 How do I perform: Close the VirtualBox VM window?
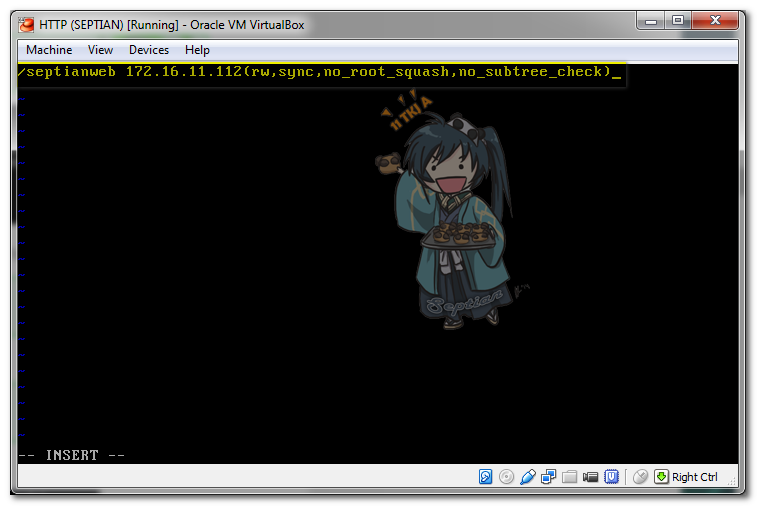pos(715,21)
